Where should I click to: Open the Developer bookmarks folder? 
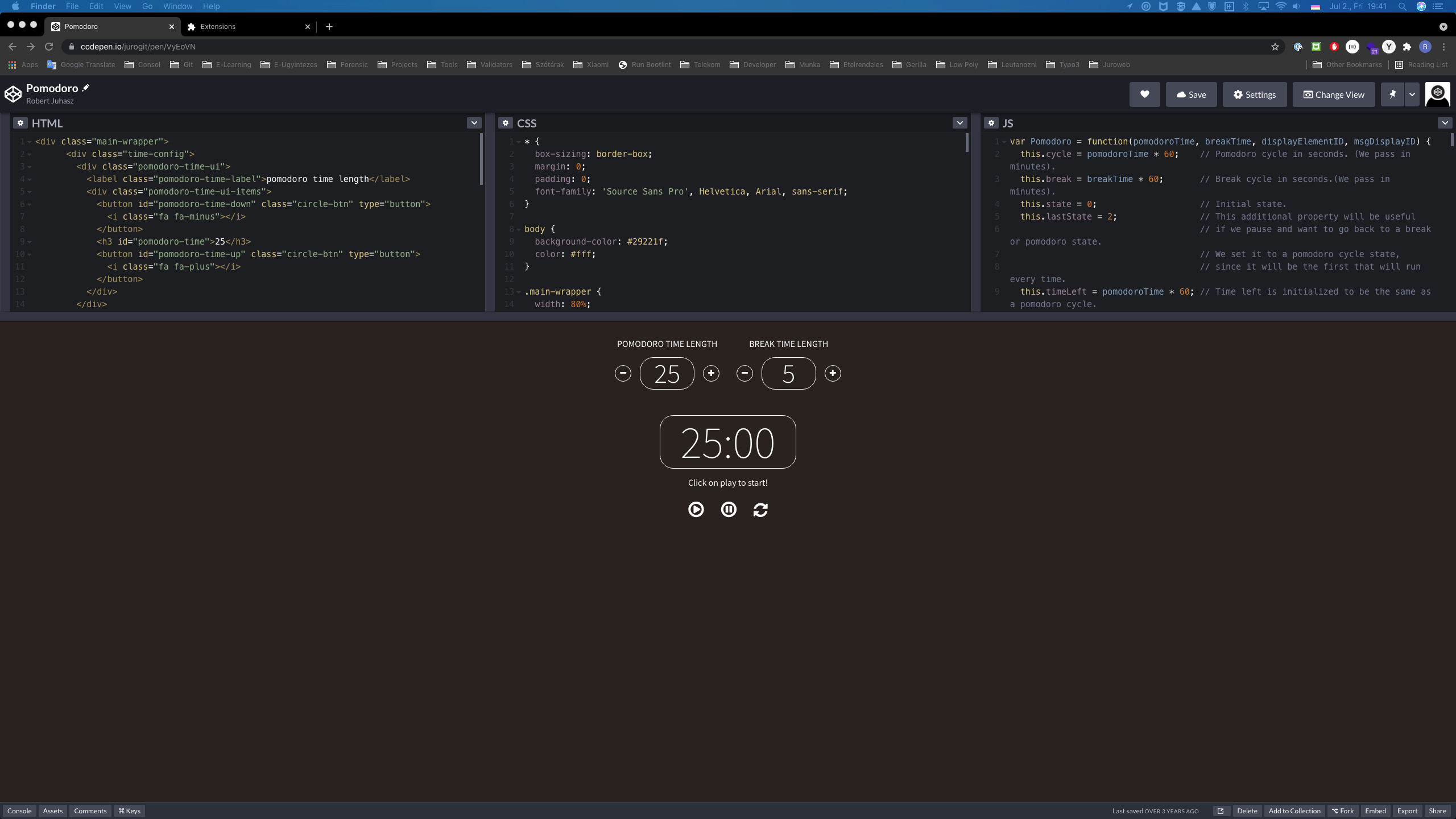pyautogui.click(x=752, y=65)
